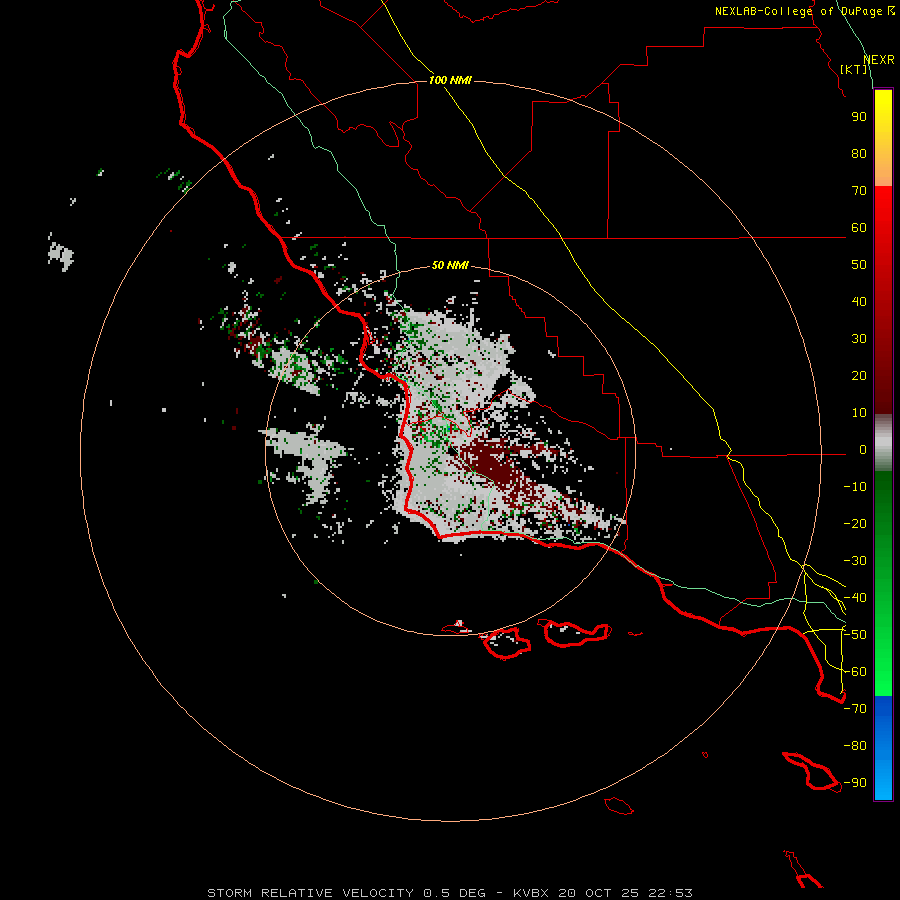The image size is (900, 900).
Task: Select the -60 value on the velocity scale
Action: [x=855, y=672]
